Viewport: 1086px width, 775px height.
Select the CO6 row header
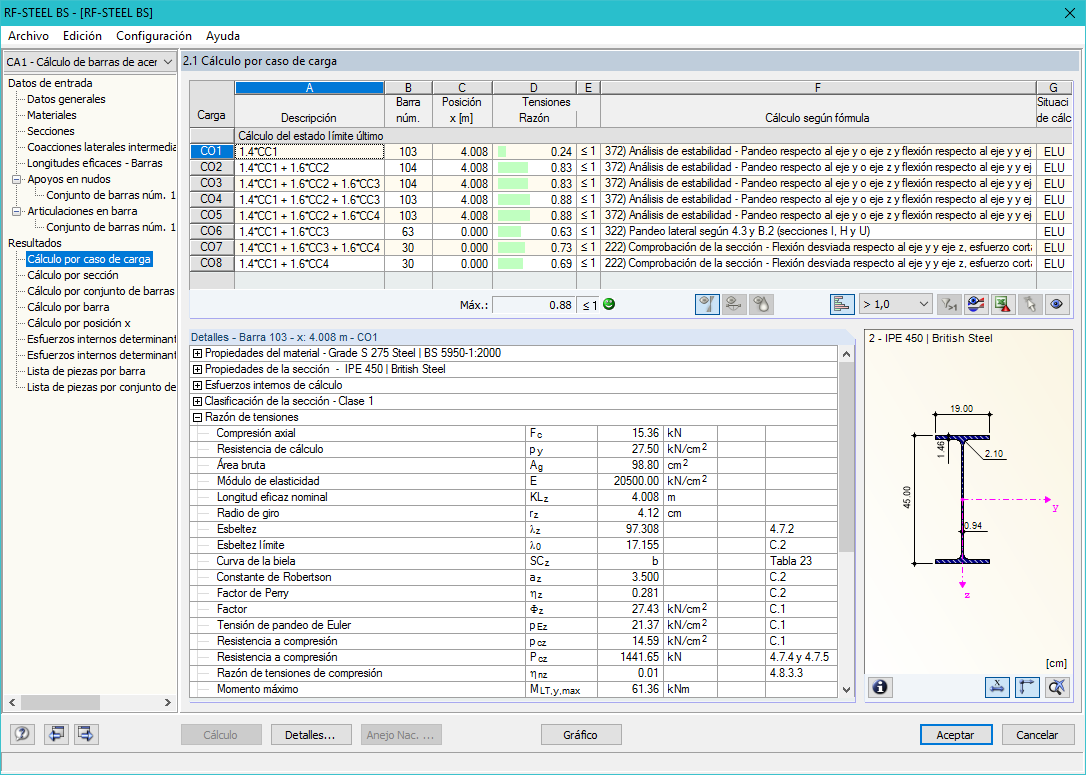click(212, 231)
